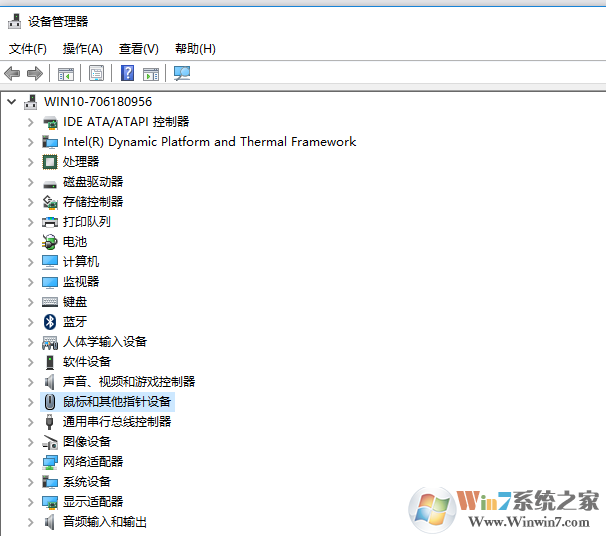The image size is (606, 536).
Task: Click the disk drive icon
Action: 50,184
